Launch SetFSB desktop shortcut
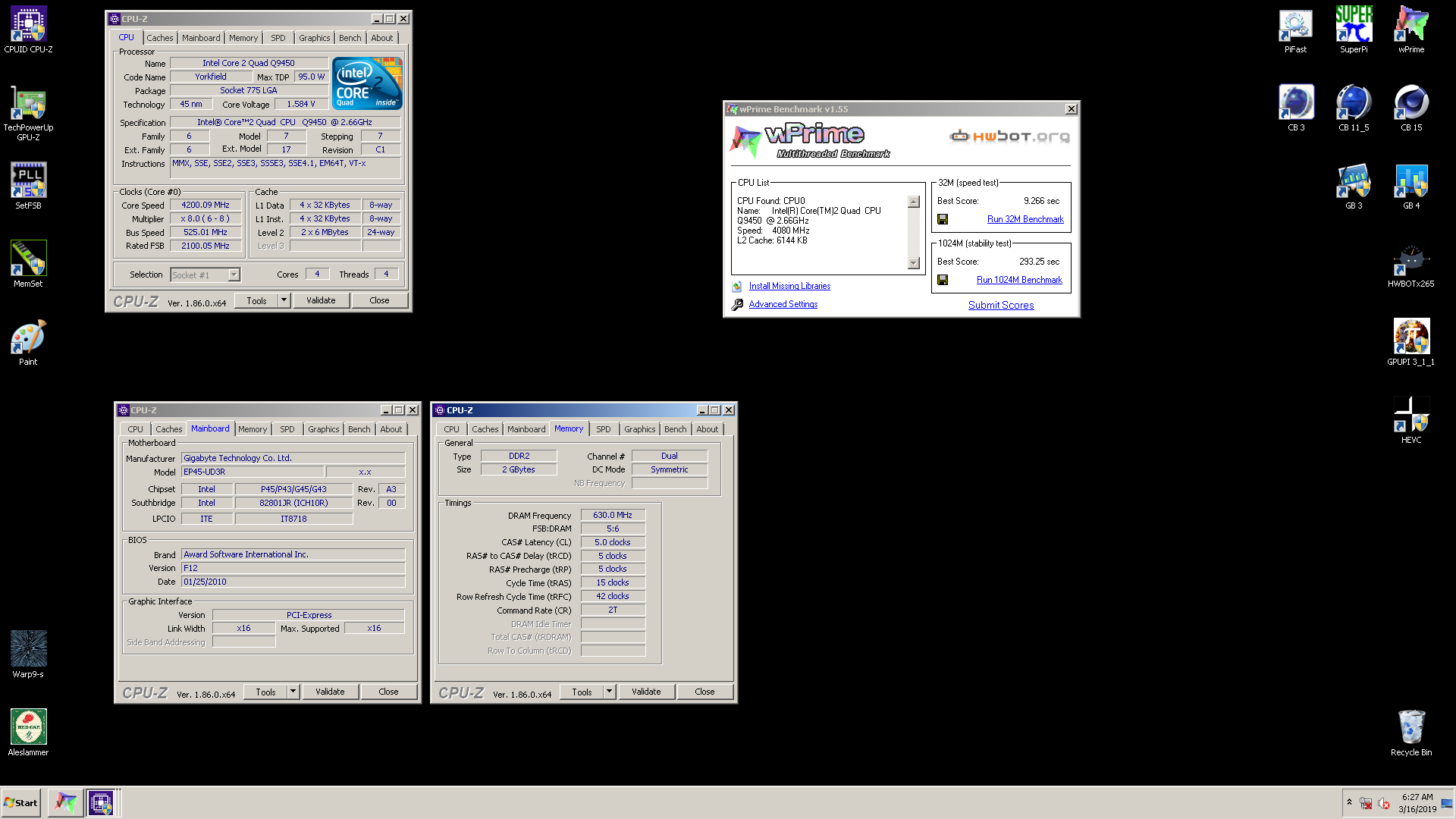Image resolution: width=1456 pixels, height=819 pixels. point(28,186)
